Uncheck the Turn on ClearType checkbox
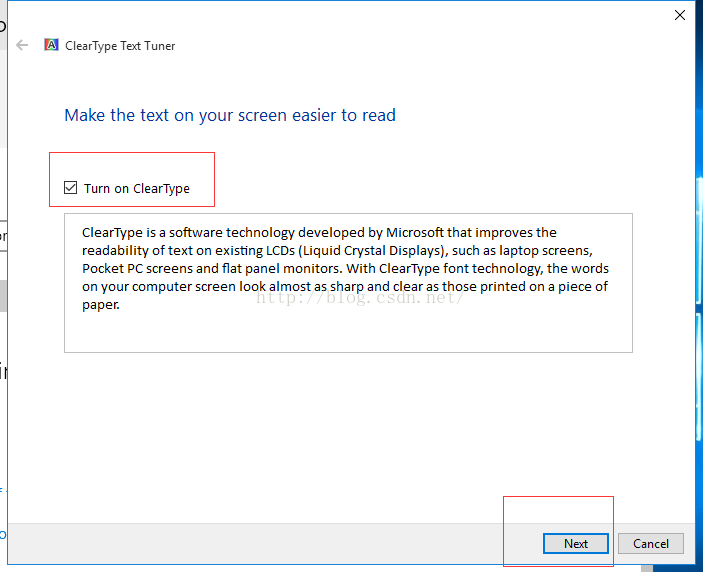 pyautogui.click(x=70, y=187)
